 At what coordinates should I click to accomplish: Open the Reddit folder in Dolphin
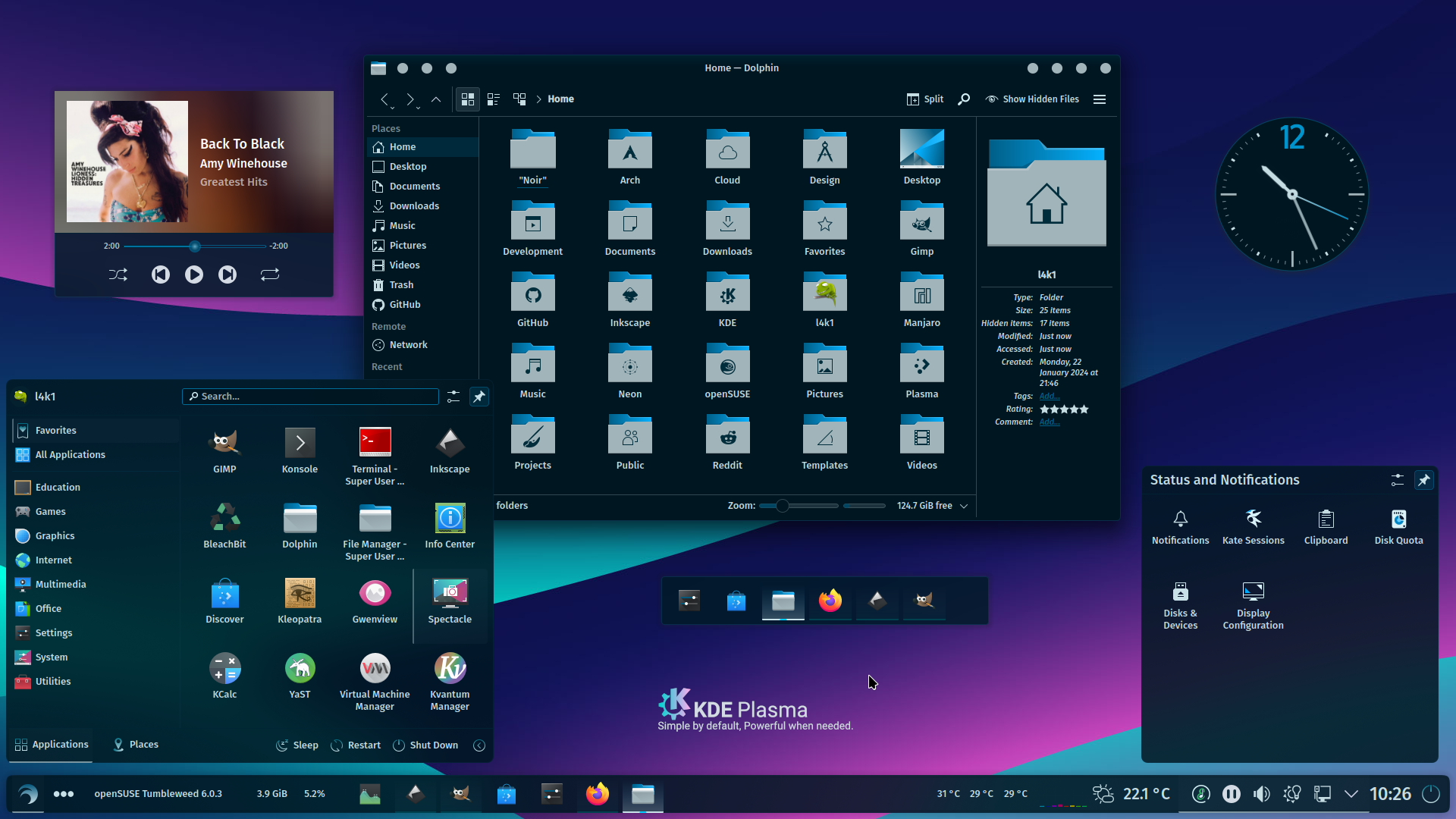[726, 442]
